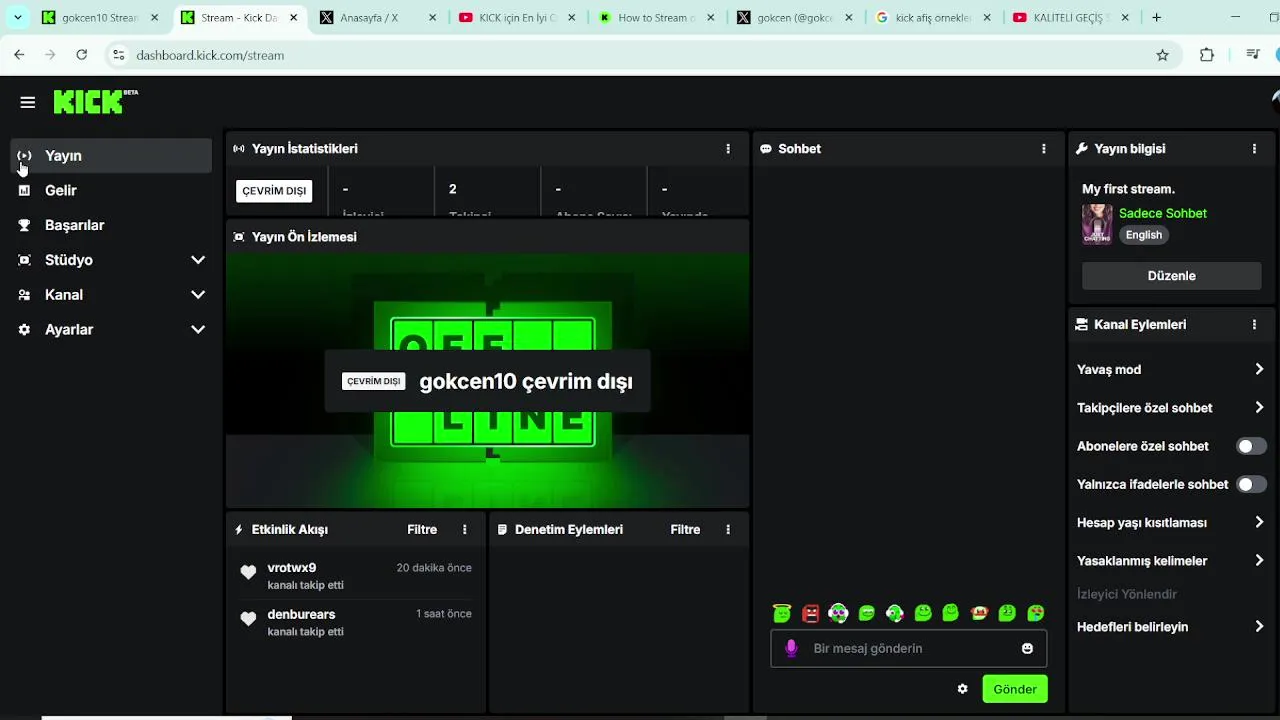The image size is (1280, 720).
Task: Open options menu of Sohbet panel
Action: coord(1044,149)
